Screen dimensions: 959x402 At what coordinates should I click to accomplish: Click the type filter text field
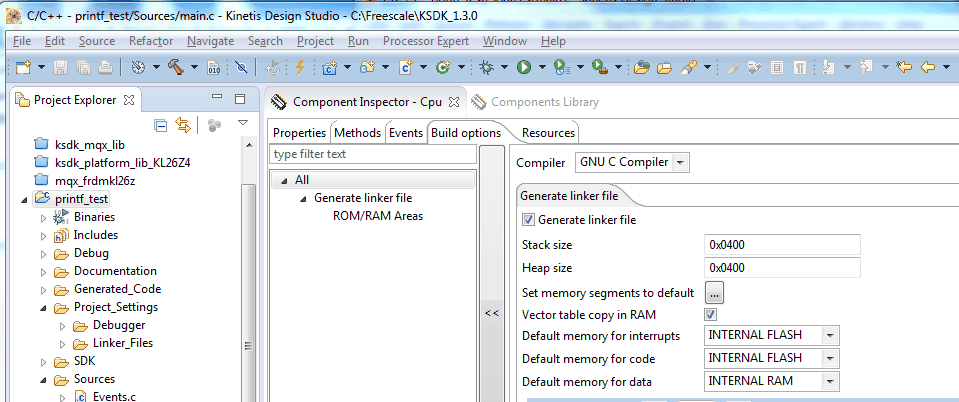pos(372,154)
